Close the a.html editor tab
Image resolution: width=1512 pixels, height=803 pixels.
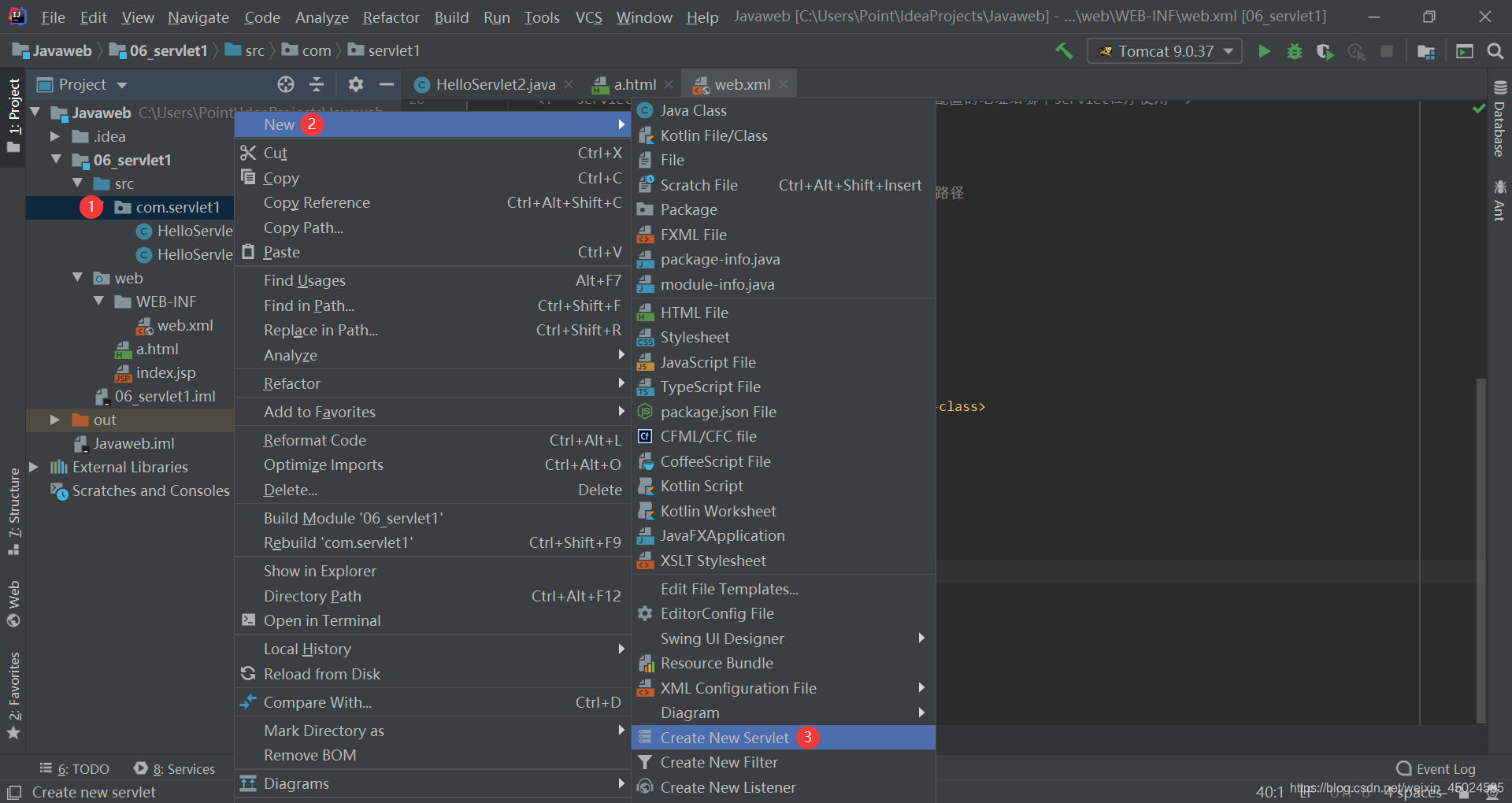point(669,84)
